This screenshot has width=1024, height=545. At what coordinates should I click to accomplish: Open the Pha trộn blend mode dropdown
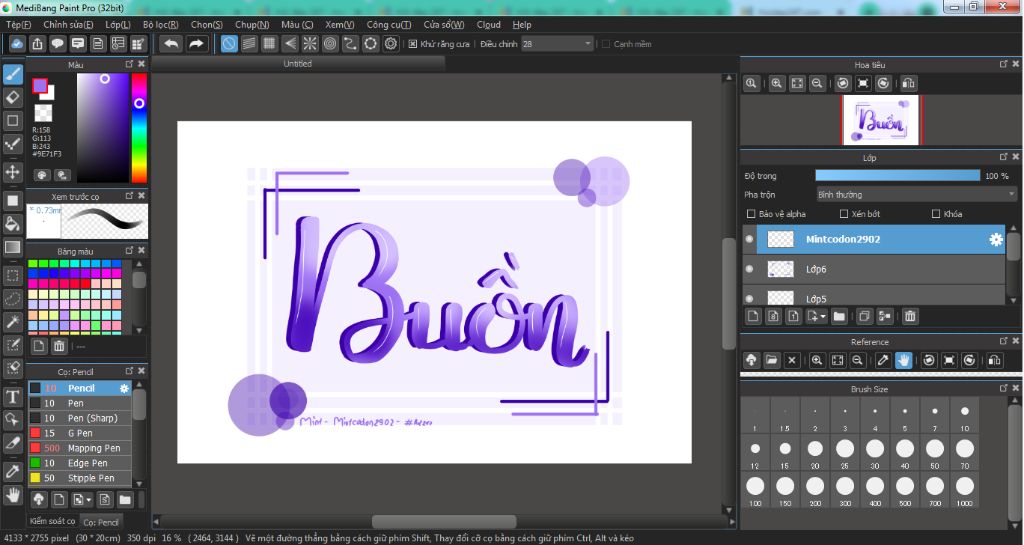click(x=916, y=195)
